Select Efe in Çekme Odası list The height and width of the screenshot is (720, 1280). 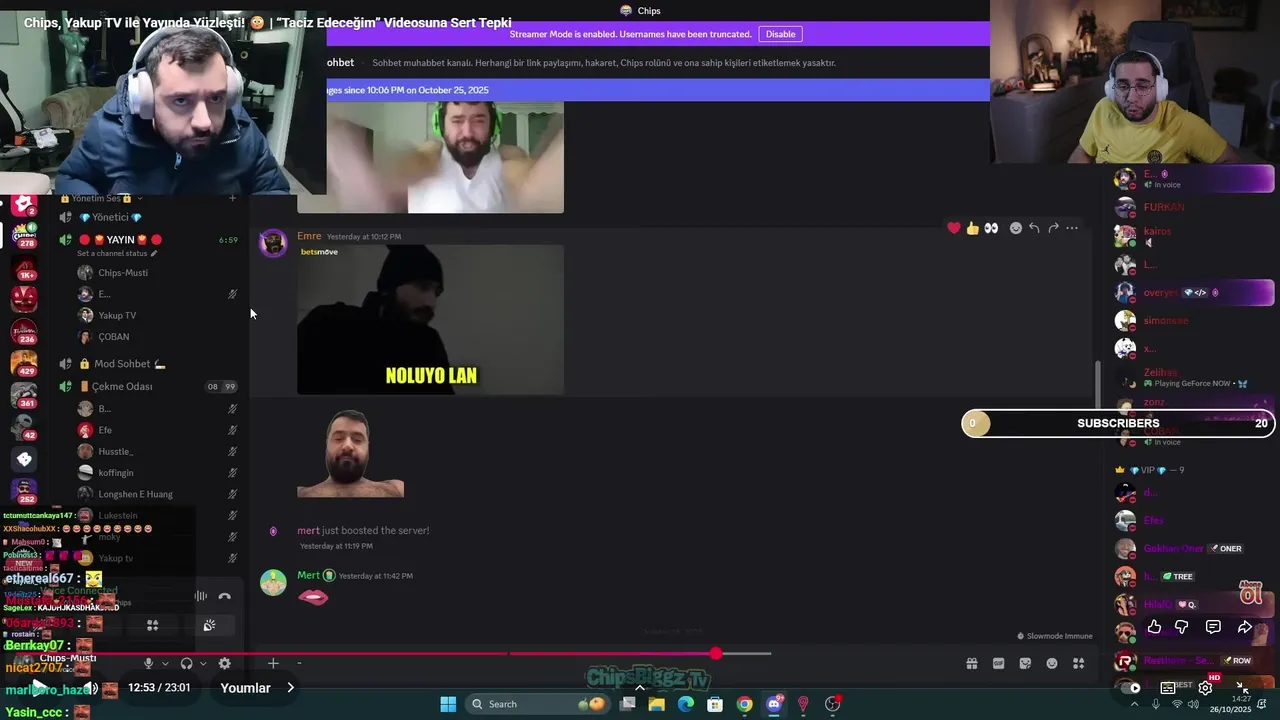(x=105, y=430)
